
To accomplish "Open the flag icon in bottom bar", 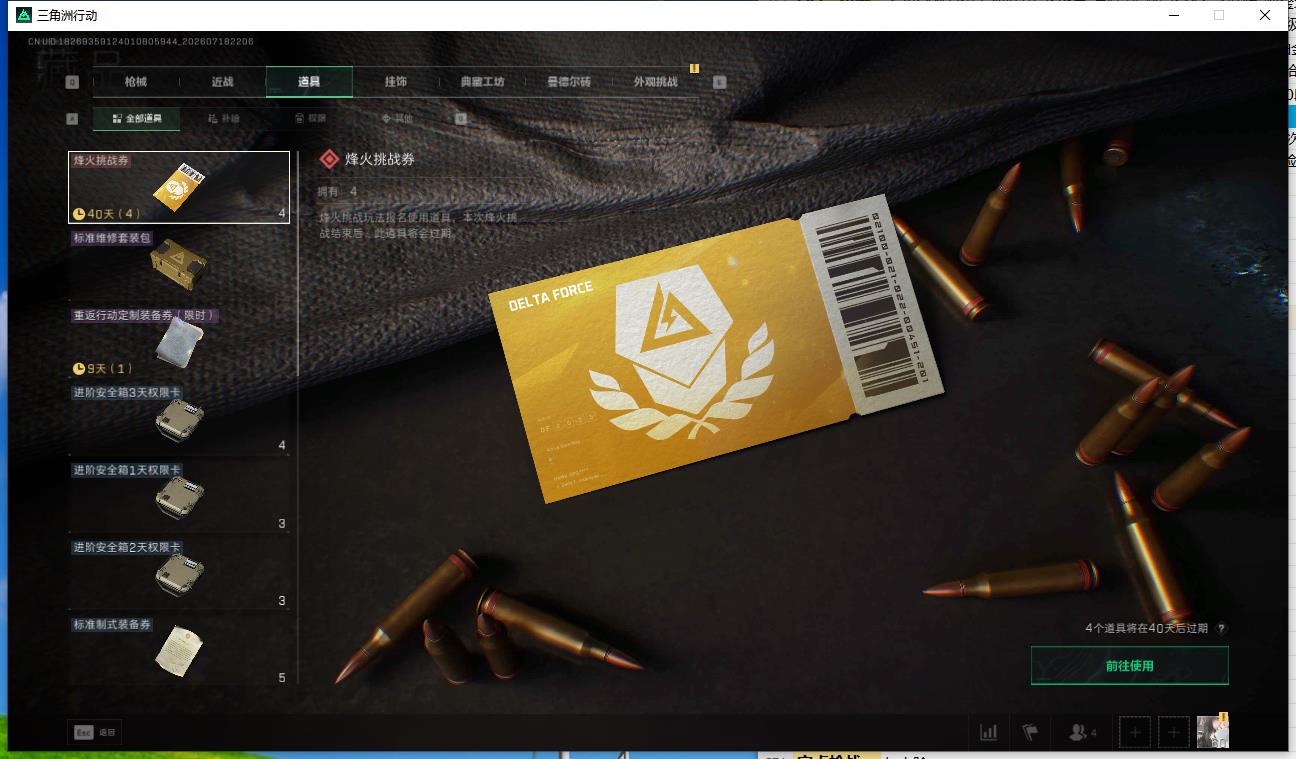I will [x=1030, y=732].
